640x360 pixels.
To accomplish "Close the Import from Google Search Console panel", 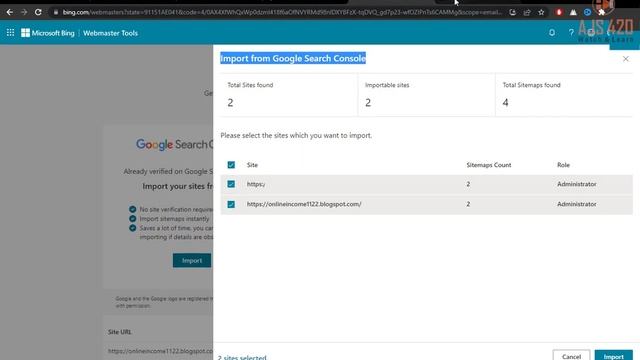I will 626,59.
